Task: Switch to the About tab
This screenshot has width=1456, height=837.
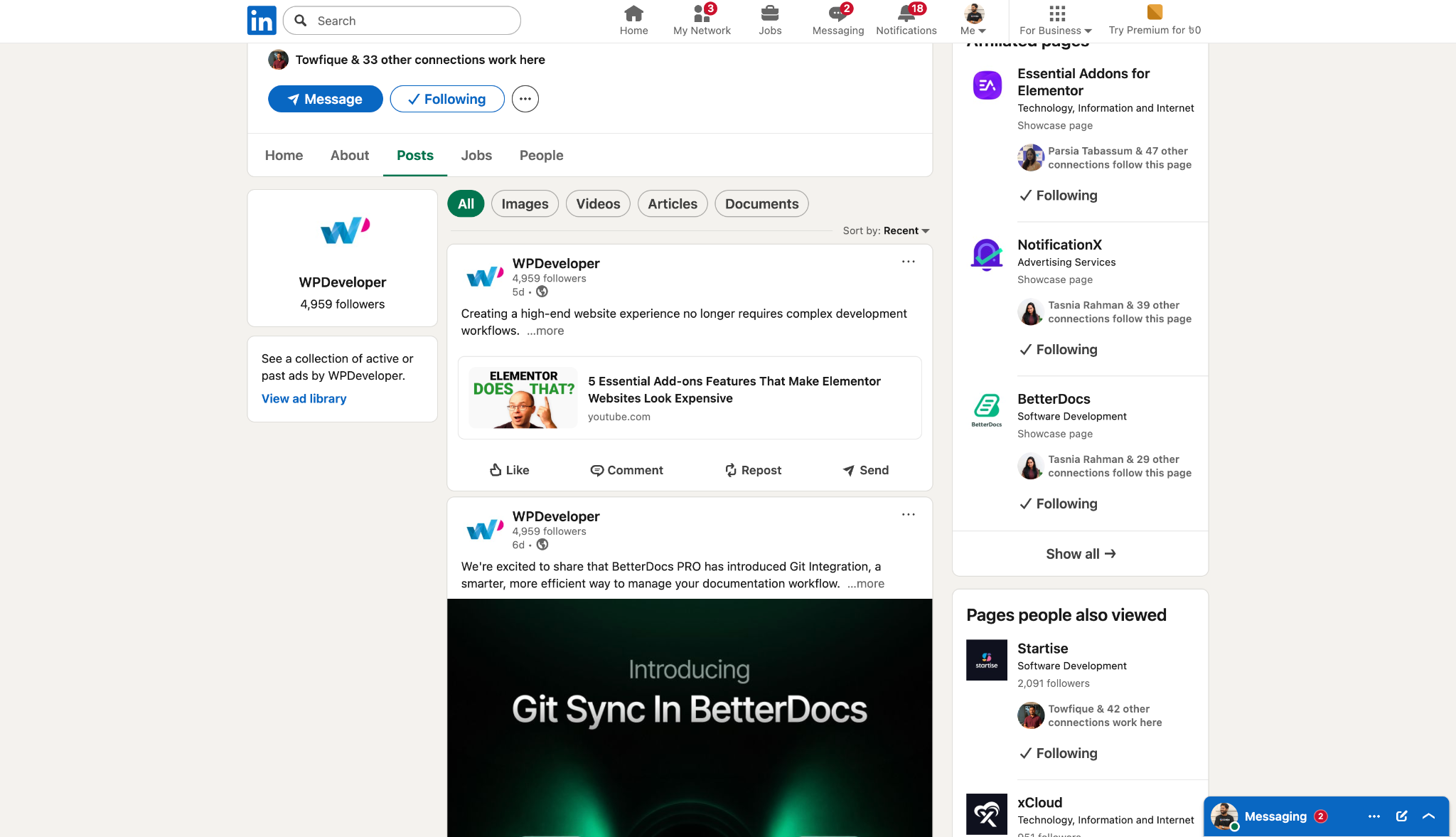Action: [x=350, y=155]
